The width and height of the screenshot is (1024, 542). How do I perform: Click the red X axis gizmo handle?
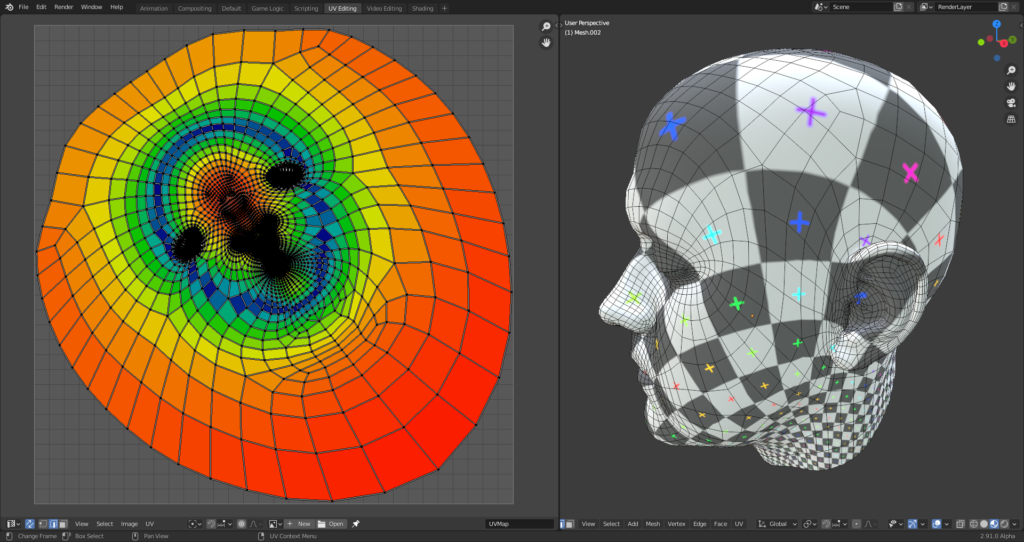pyautogui.click(x=1004, y=43)
